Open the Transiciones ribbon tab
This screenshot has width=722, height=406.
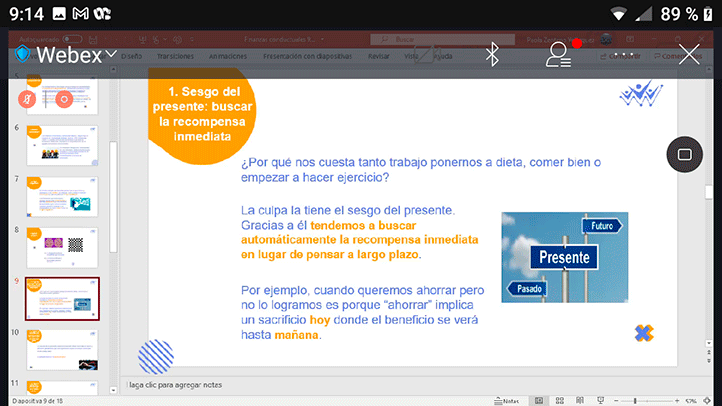point(175,56)
